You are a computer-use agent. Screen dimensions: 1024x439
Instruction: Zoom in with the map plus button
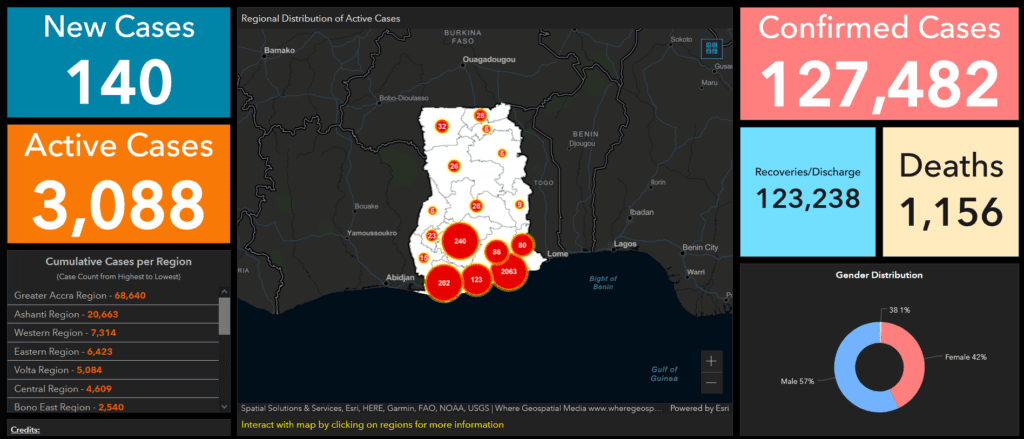[x=710, y=361]
